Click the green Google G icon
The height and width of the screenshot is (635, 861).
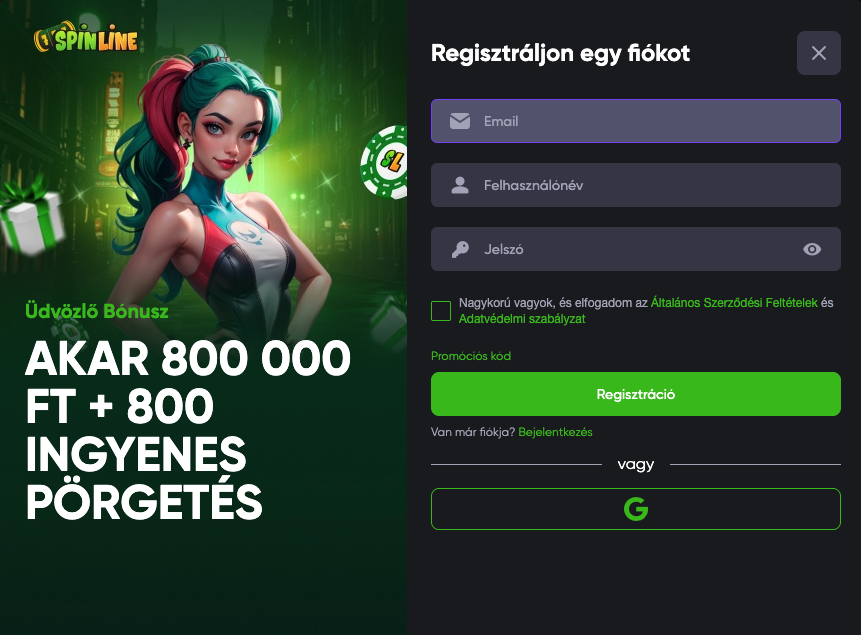636,509
